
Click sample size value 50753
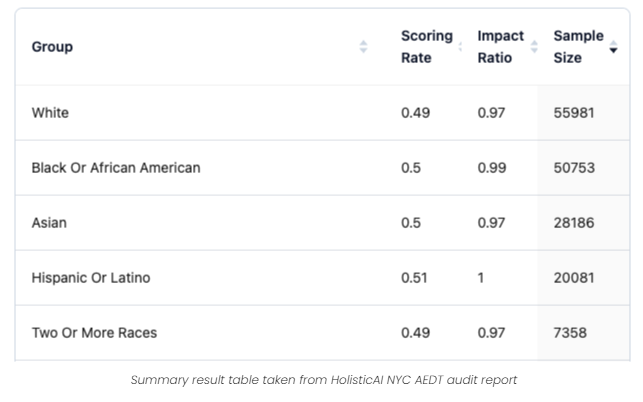point(574,168)
